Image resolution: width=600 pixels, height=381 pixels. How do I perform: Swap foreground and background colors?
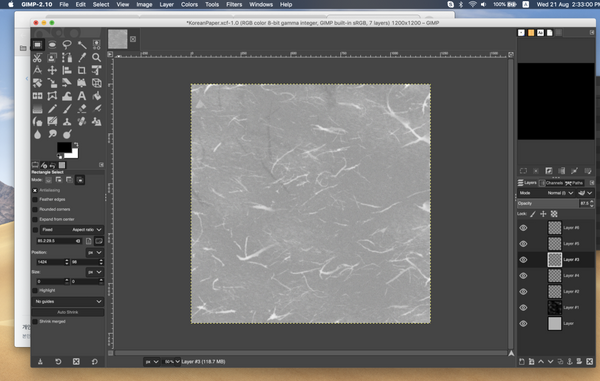point(76,145)
